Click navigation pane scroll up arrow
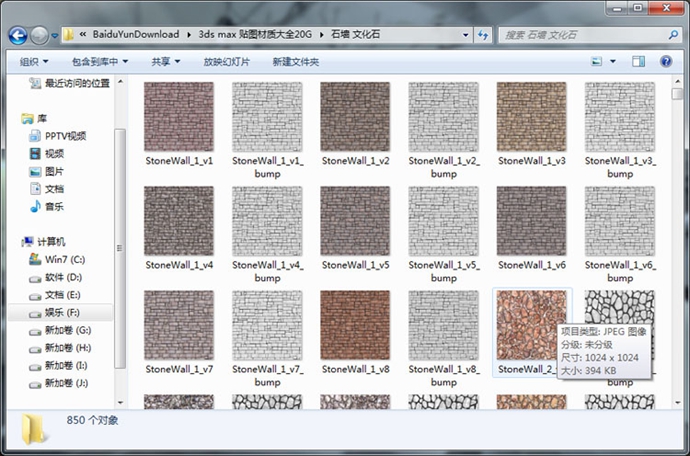690x456 pixels. click(120, 82)
